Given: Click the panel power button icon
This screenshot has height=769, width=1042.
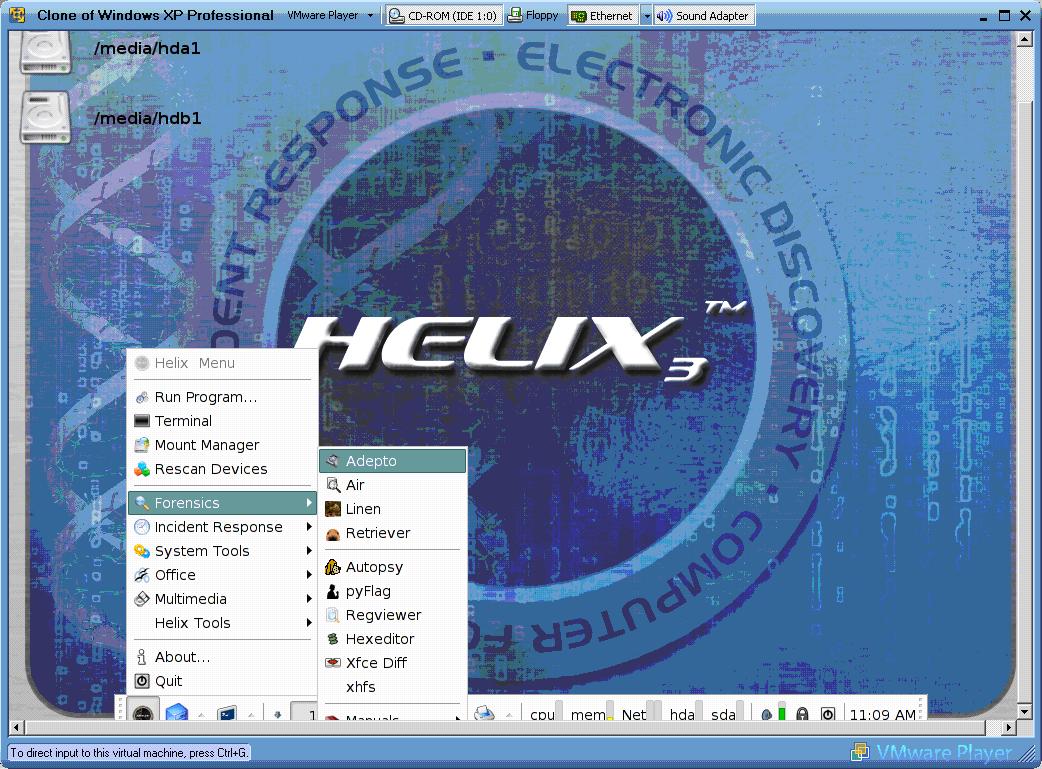Looking at the screenshot, I should click(x=827, y=714).
